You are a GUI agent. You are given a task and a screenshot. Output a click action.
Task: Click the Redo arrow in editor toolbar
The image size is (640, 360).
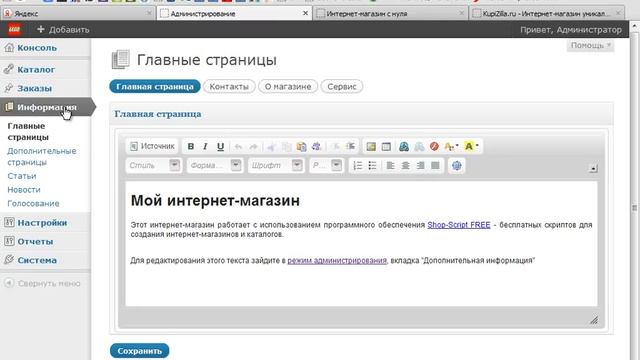click(253, 147)
